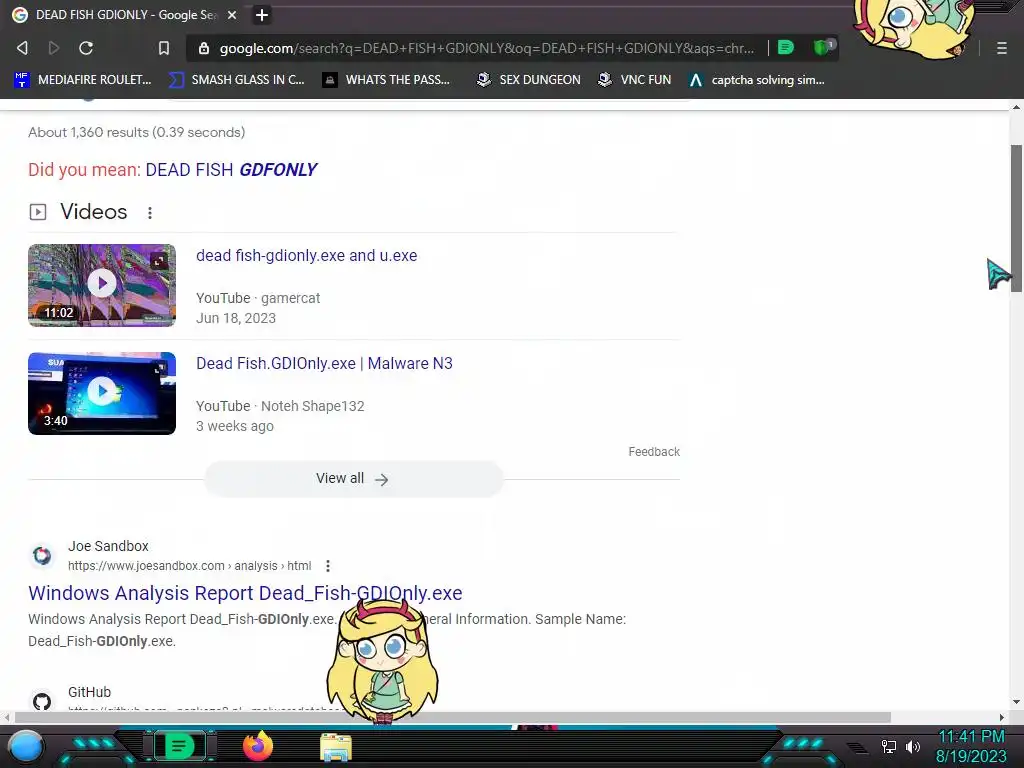Click 'YouTube · Noteh Shape132' source text

[280, 406]
